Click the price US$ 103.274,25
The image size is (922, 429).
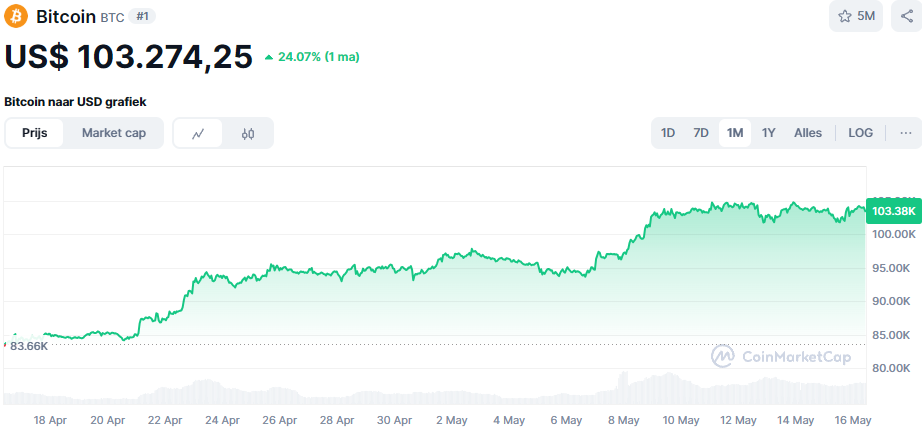[x=129, y=57]
